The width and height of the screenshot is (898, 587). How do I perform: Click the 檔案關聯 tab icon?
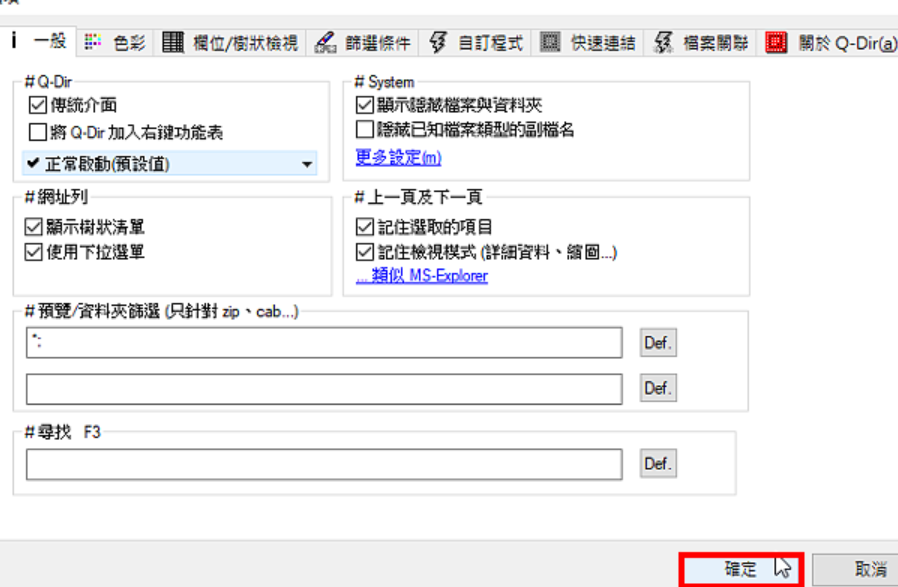click(663, 42)
